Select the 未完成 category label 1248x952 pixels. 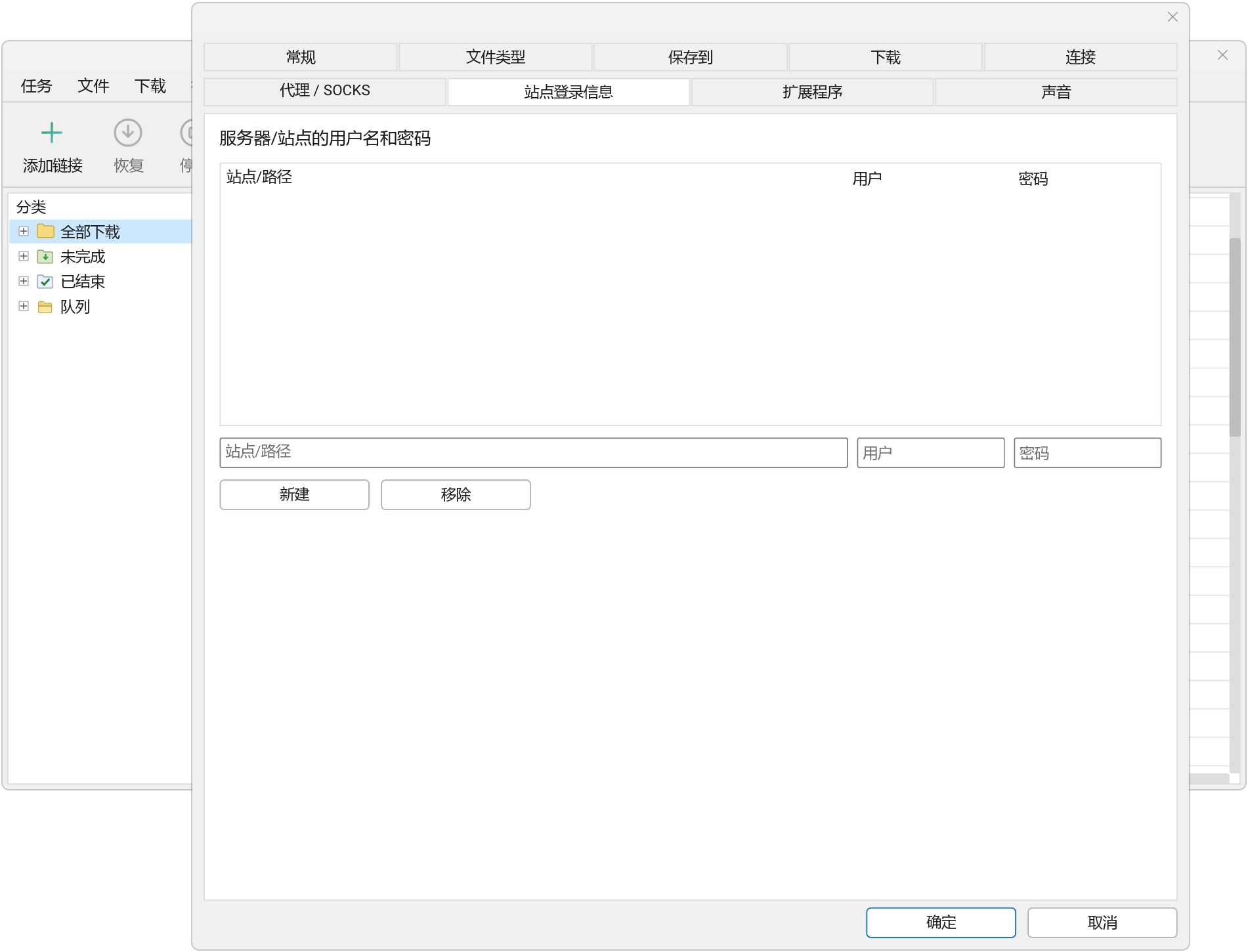click(x=83, y=257)
